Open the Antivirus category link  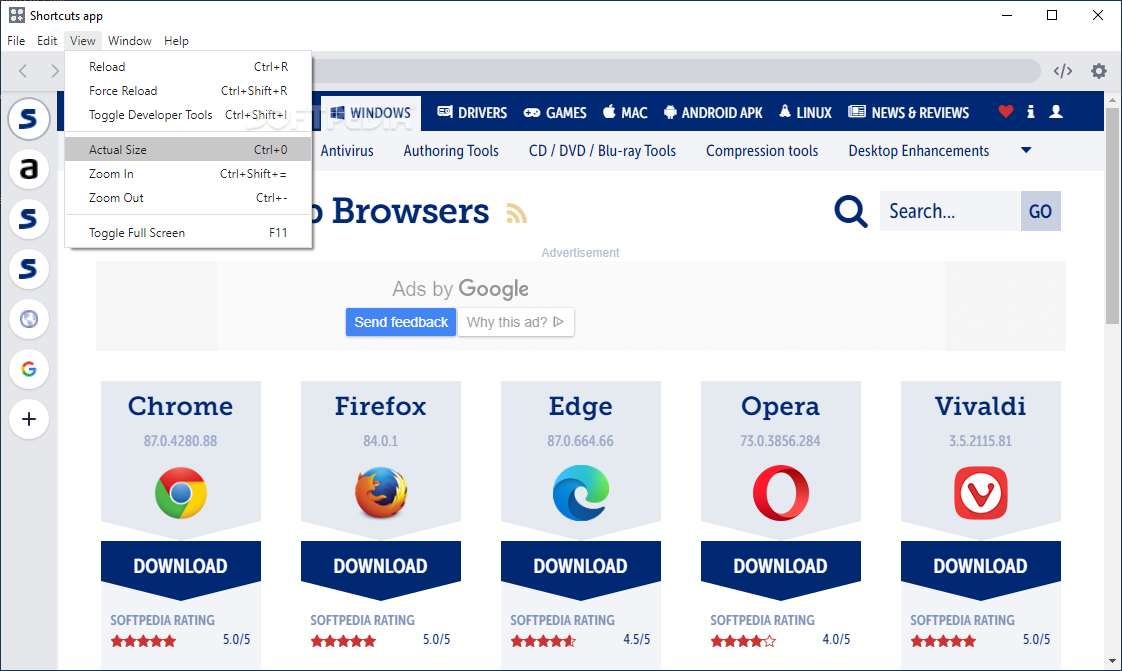pyautogui.click(x=347, y=151)
